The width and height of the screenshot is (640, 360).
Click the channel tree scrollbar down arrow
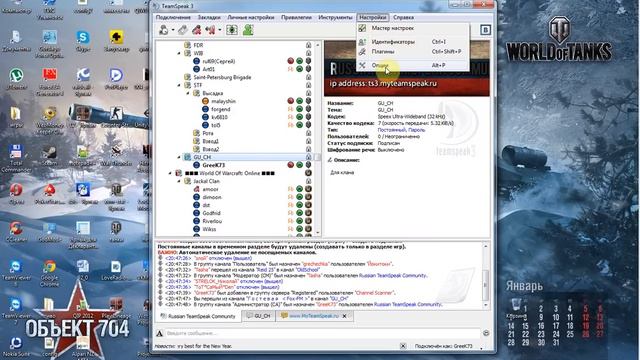tap(318, 233)
